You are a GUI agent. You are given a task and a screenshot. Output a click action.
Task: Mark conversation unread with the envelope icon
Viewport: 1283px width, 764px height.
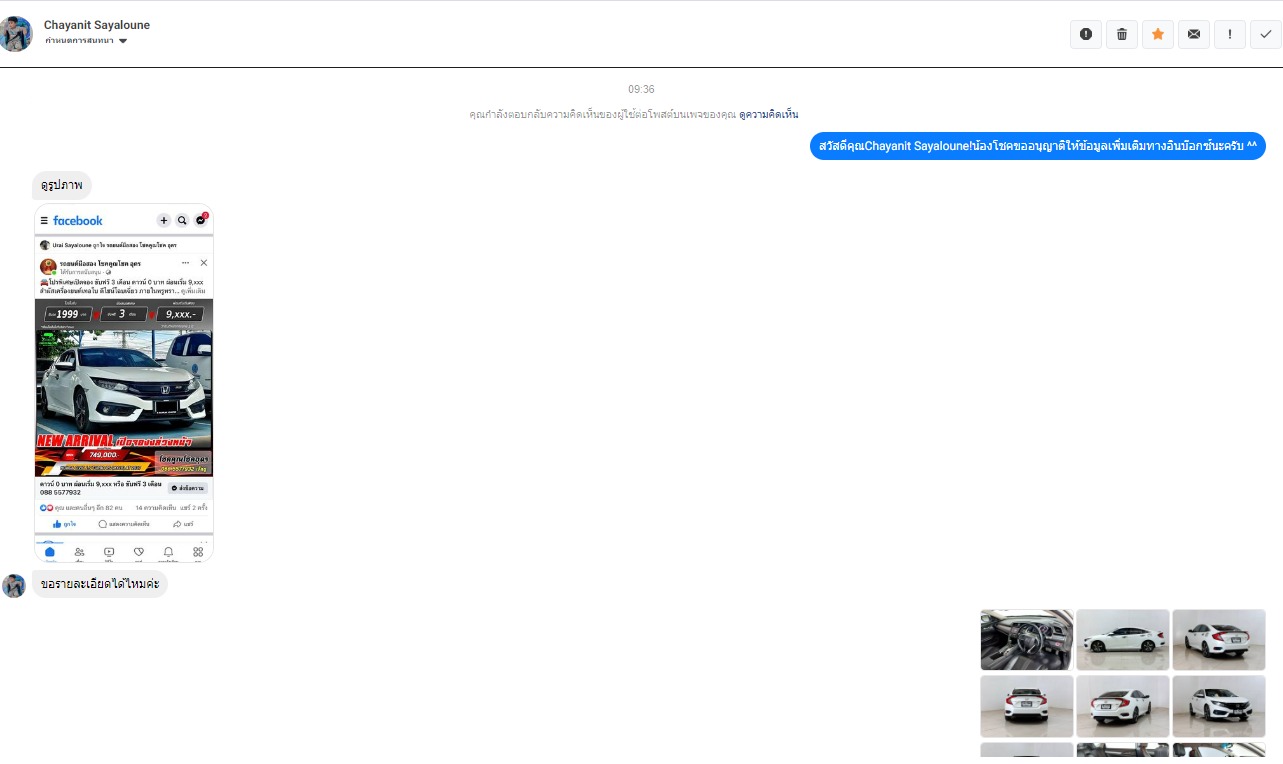click(x=1194, y=34)
